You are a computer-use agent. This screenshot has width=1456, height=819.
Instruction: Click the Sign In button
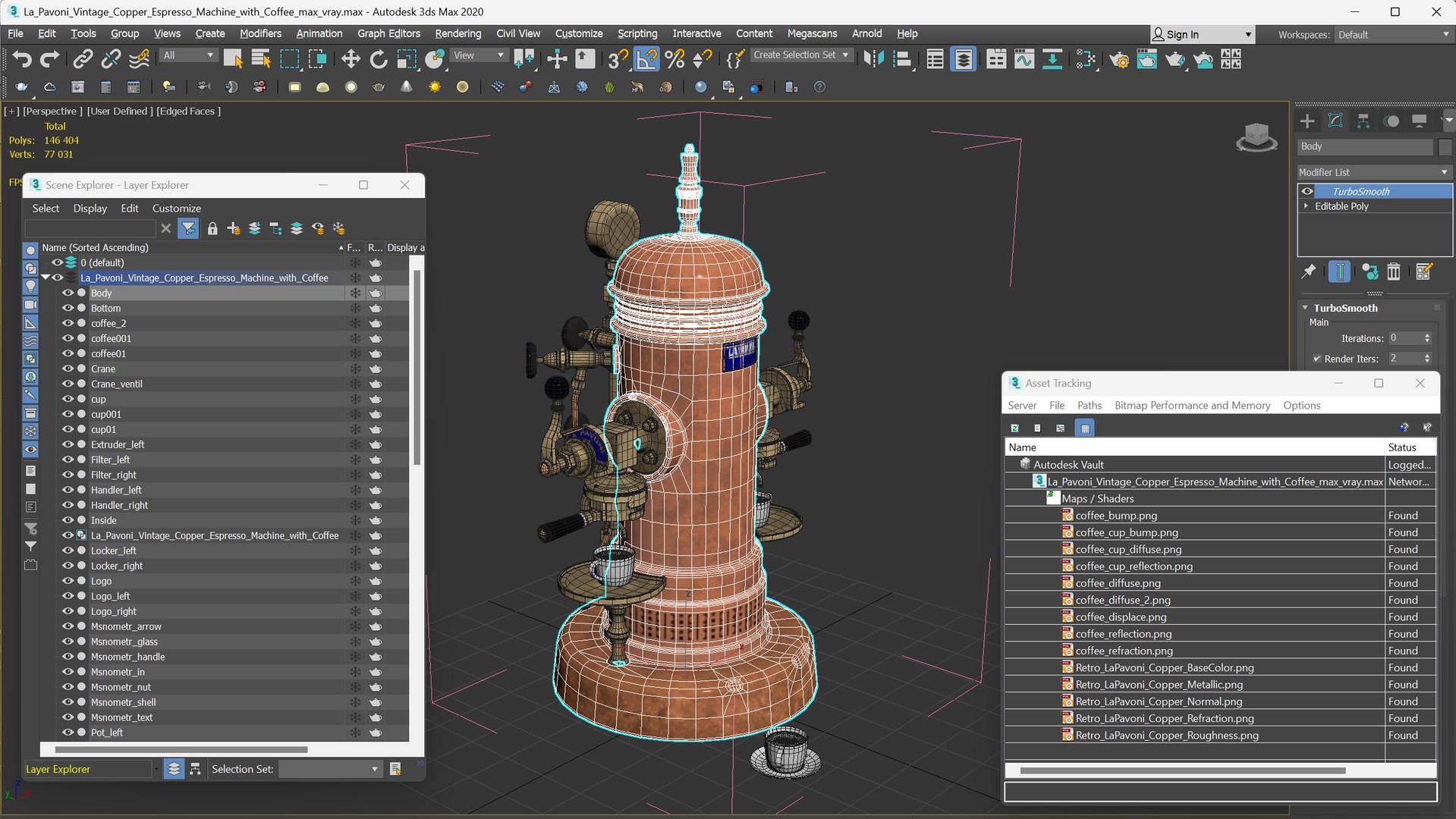pos(1182,34)
